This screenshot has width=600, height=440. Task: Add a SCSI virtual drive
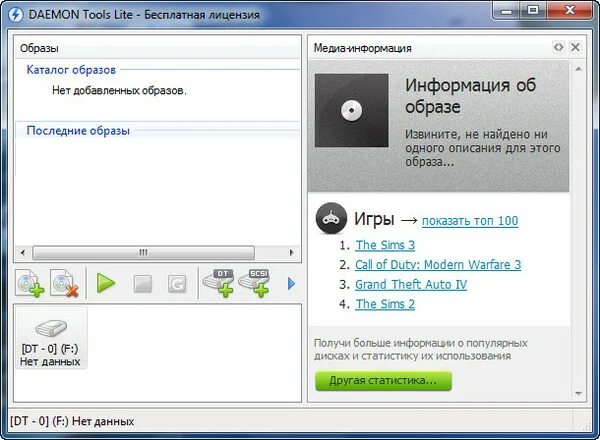click(254, 283)
